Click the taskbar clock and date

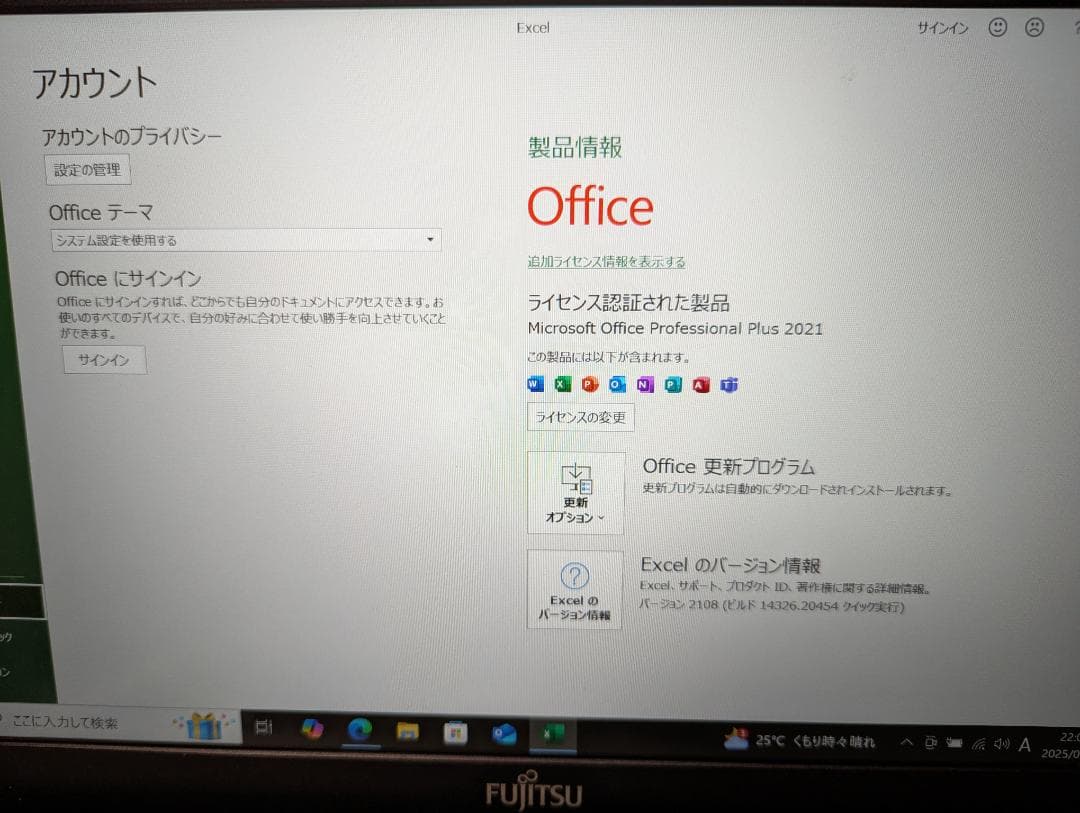pyautogui.click(x=1061, y=745)
